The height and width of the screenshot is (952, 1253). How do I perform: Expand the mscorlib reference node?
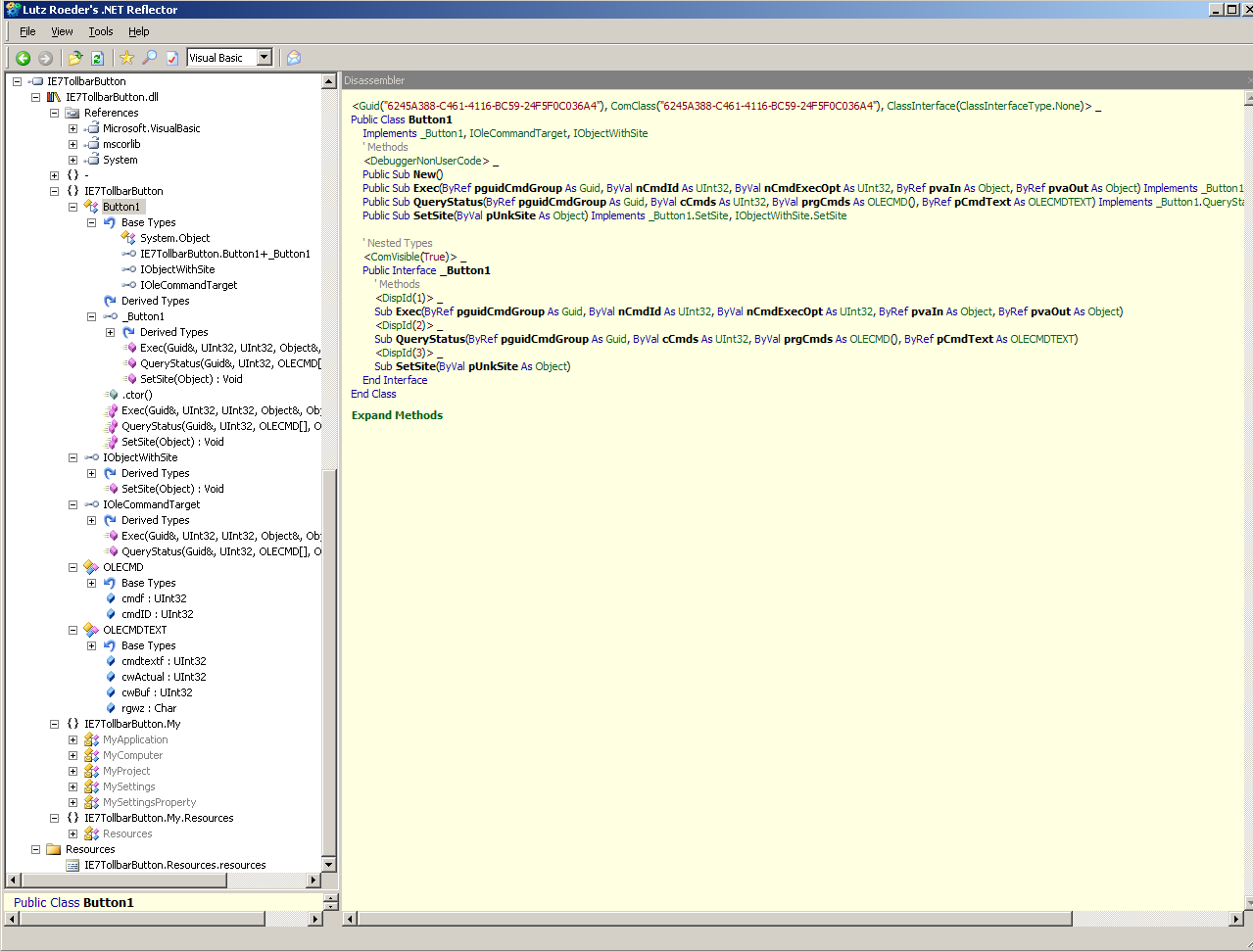point(72,144)
